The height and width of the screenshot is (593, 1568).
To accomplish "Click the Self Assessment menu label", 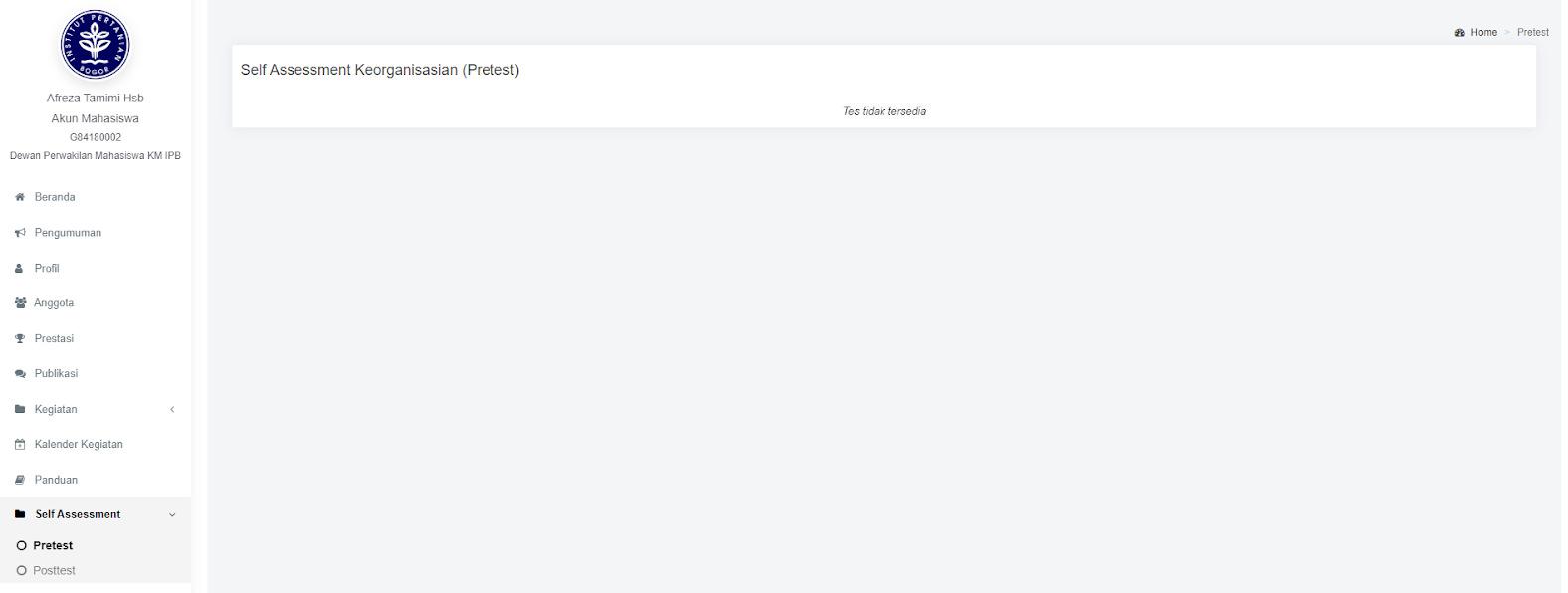I will [78, 514].
